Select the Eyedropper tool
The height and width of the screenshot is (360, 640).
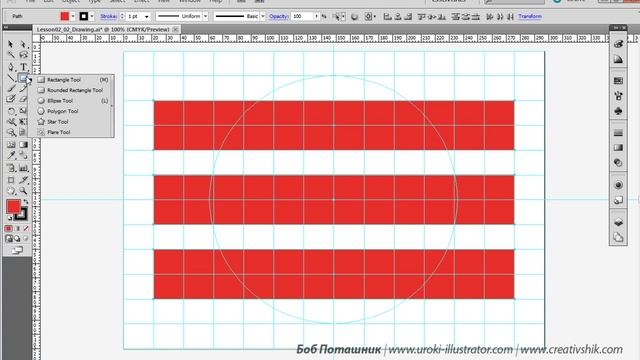11,156
